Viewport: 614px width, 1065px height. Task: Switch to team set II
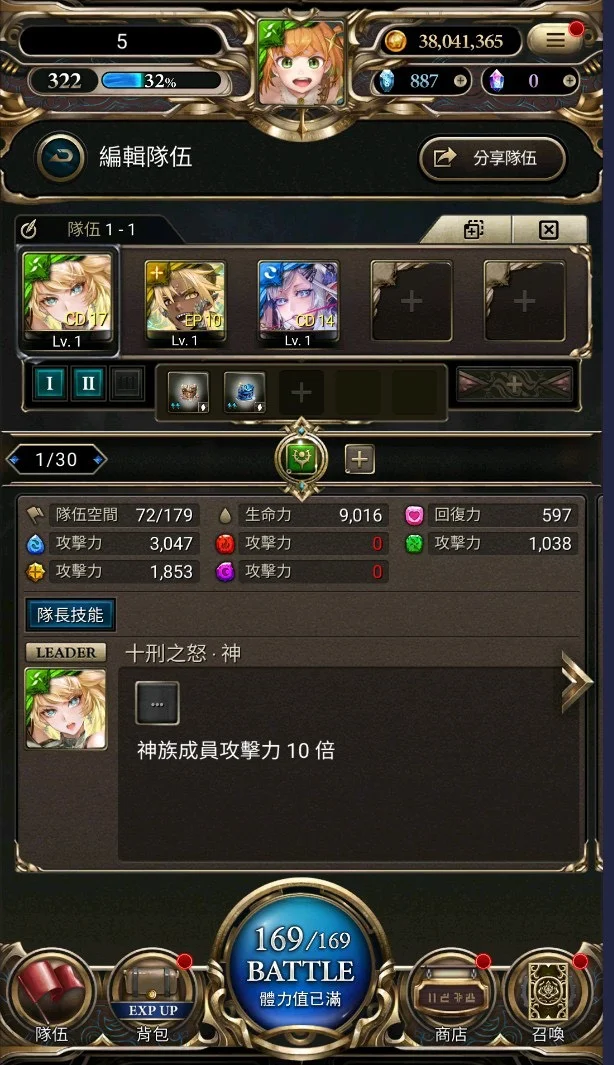[88, 384]
